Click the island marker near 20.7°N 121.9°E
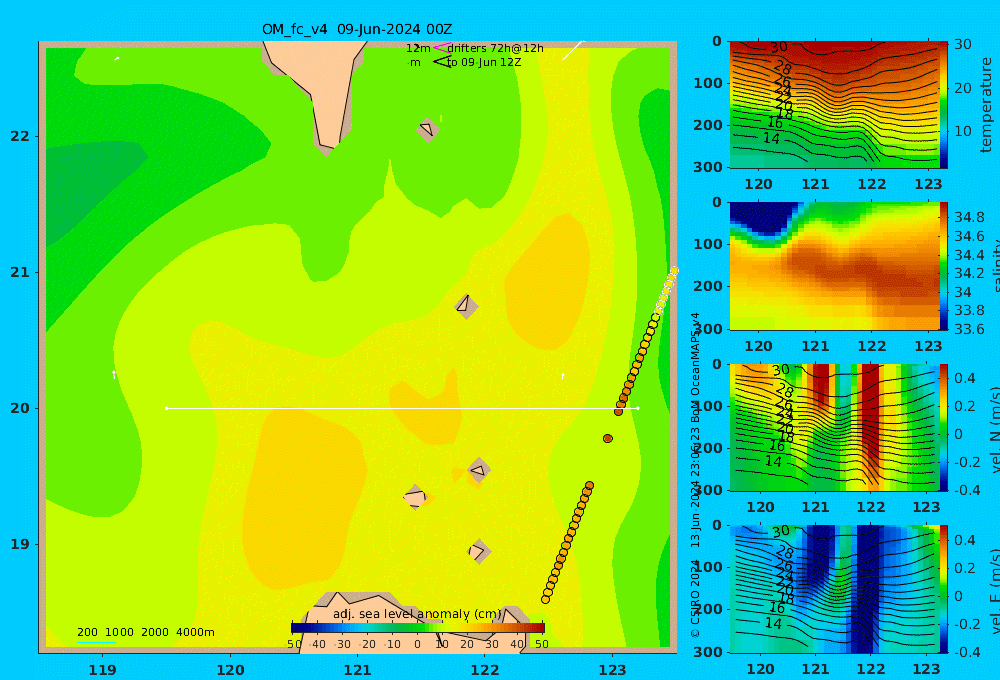The height and width of the screenshot is (680, 1000). click(x=466, y=306)
